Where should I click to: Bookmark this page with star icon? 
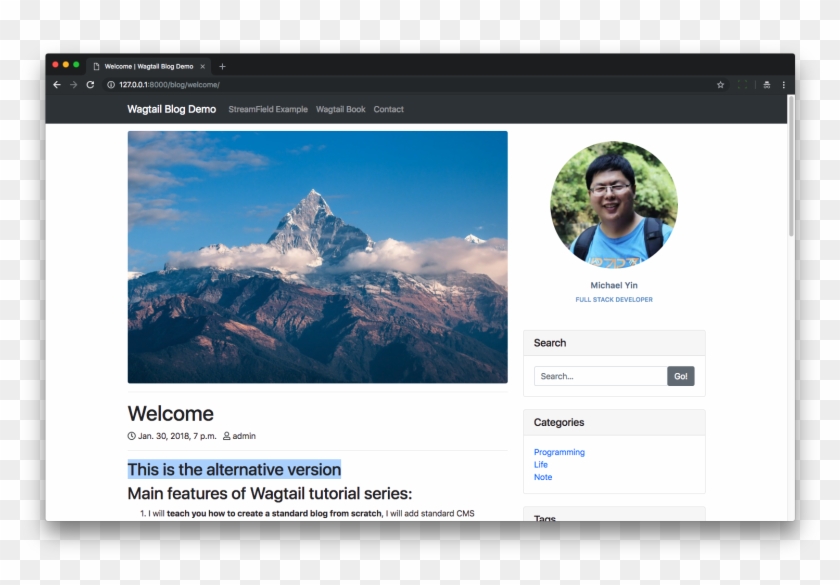pos(720,85)
